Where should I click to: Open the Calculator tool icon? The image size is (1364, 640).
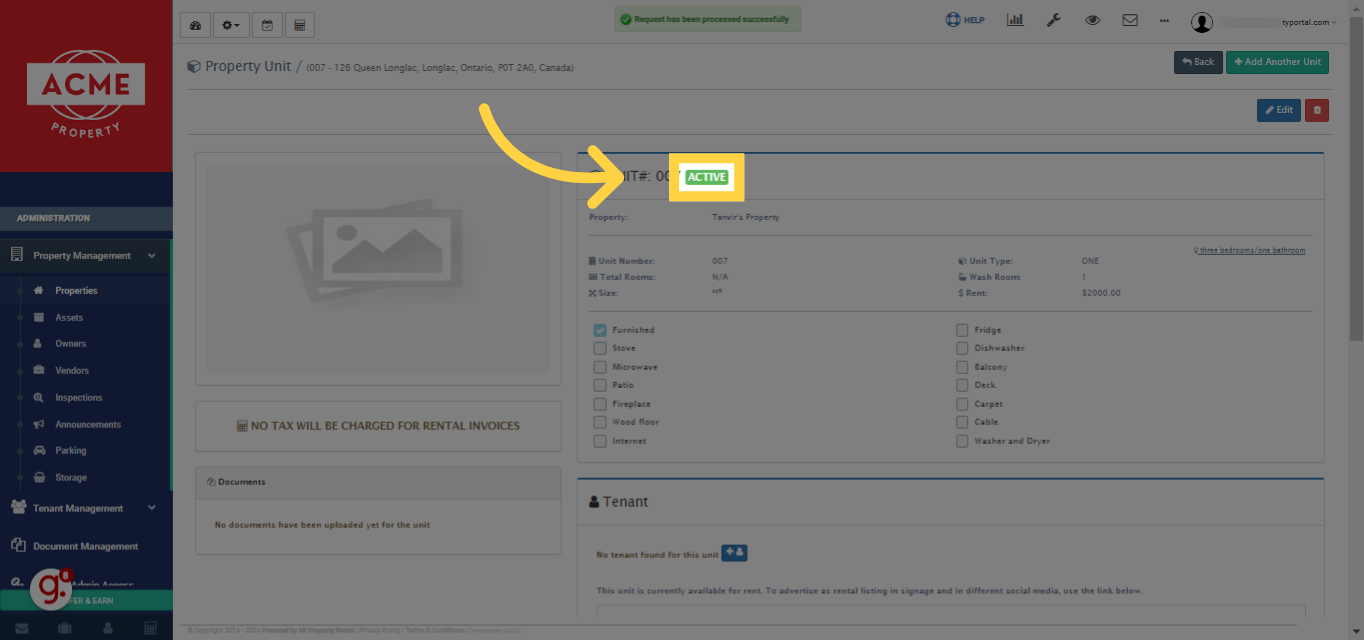click(299, 24)
